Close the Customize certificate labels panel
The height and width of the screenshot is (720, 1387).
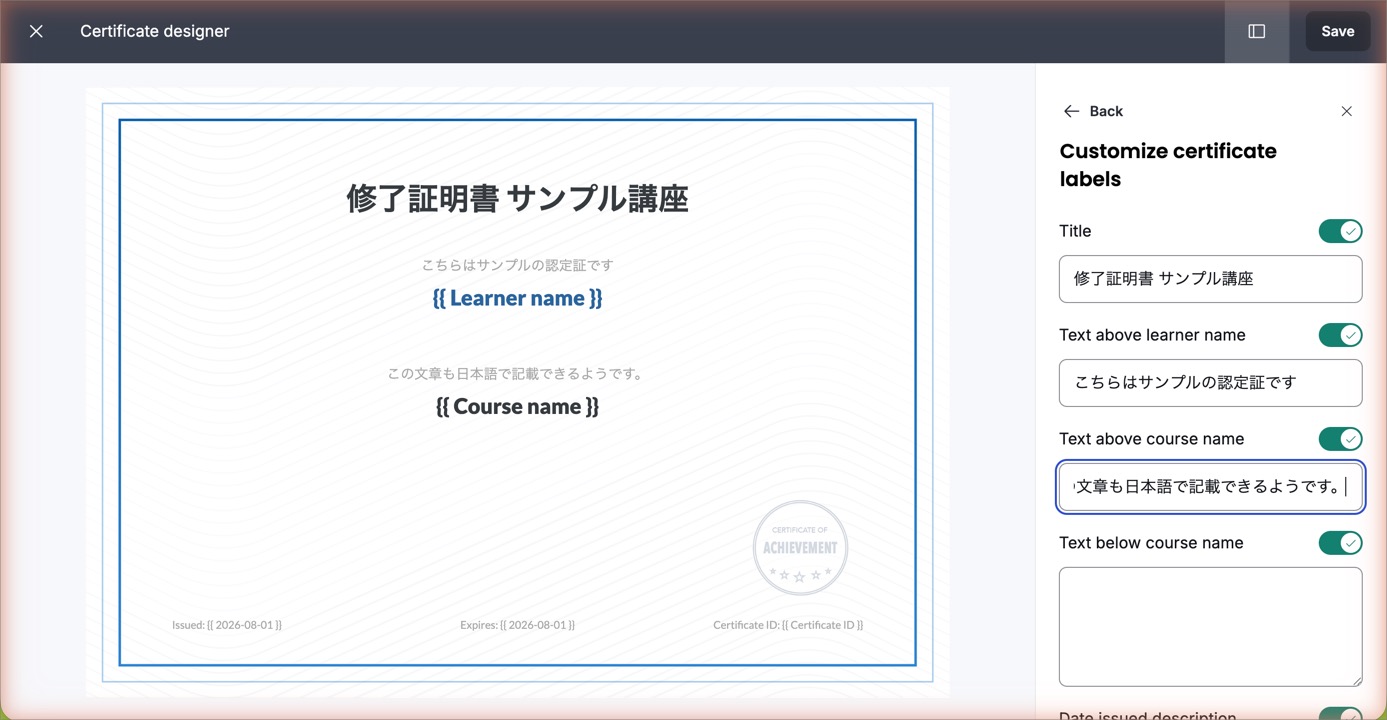point(1346,111)
